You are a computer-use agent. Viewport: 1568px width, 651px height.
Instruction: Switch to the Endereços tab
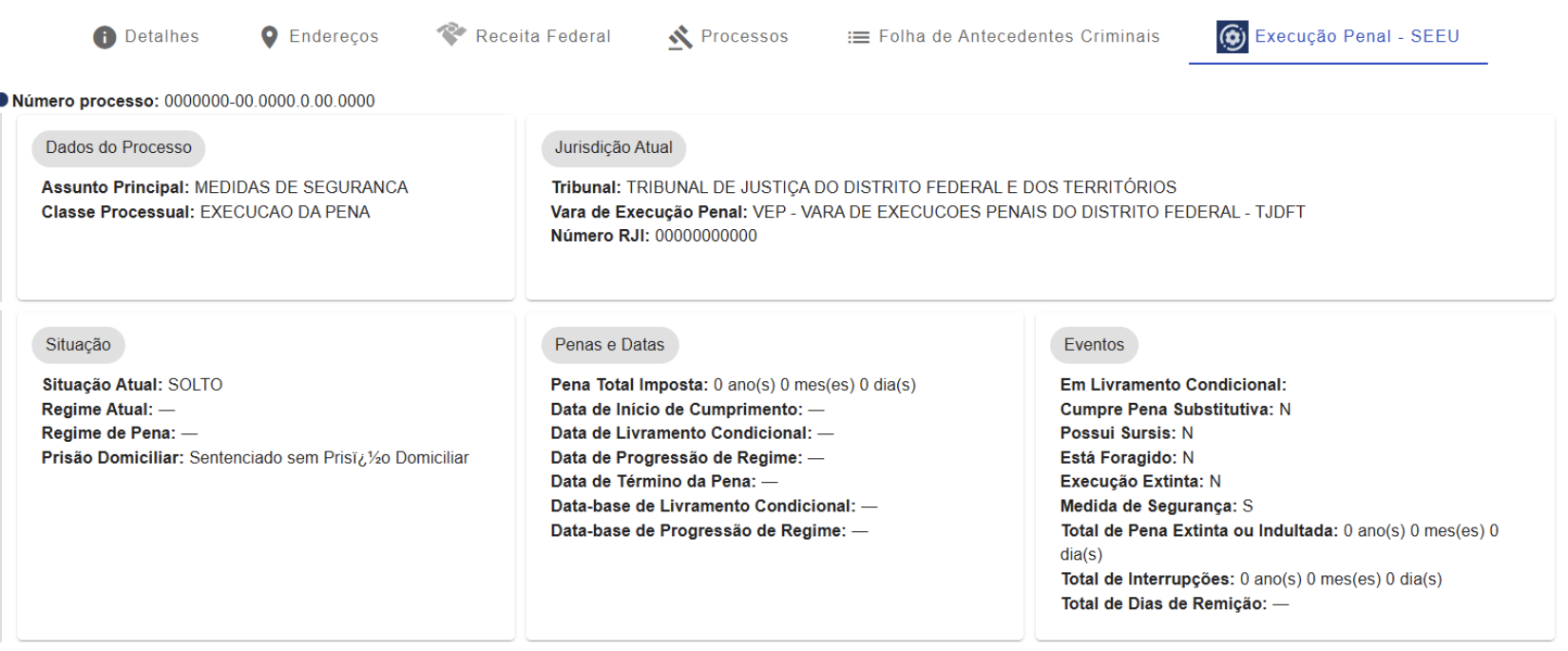click(x=334, y=37)
